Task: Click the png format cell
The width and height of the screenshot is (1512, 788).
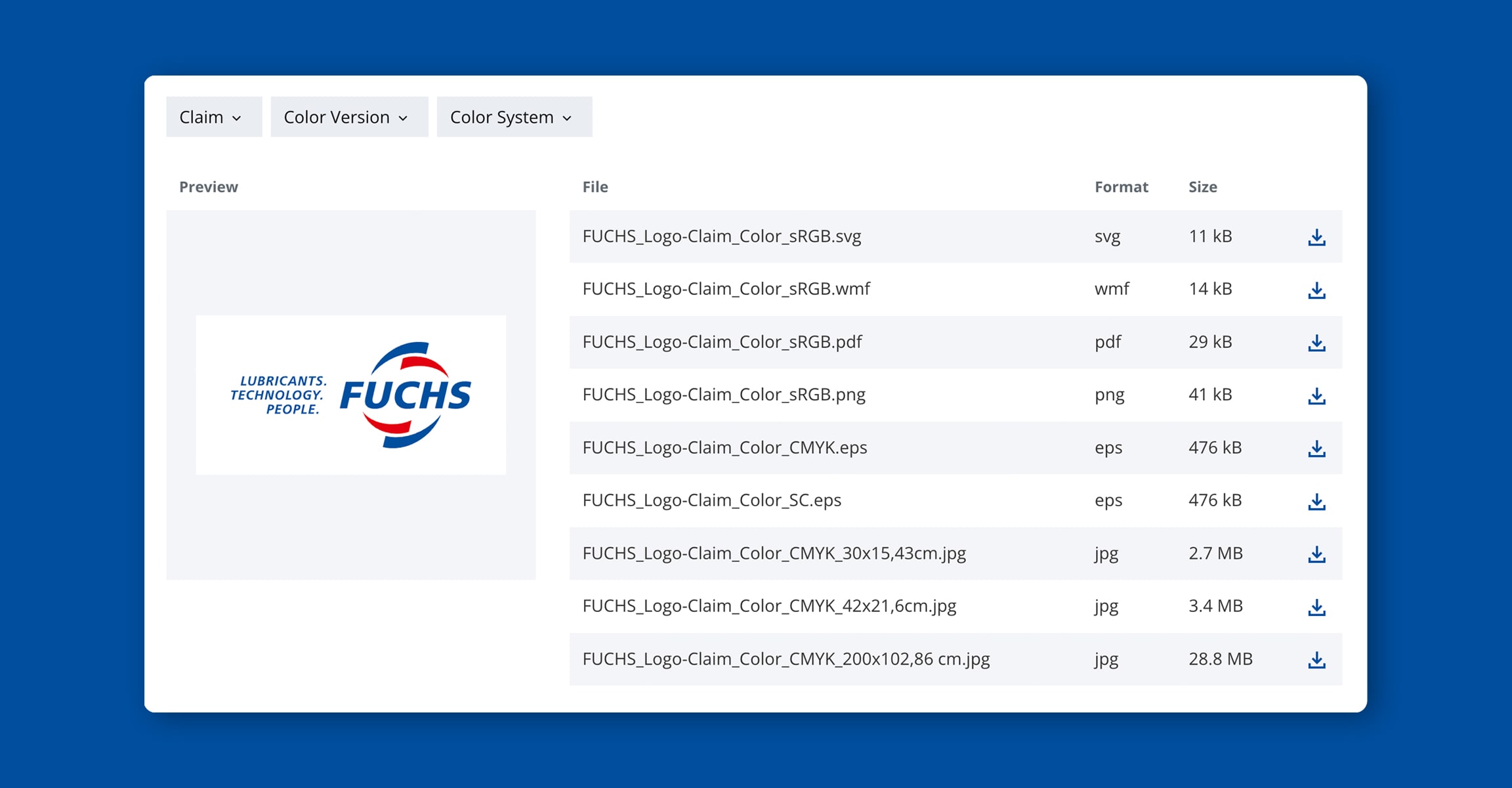Action: tap(1109, 395)
